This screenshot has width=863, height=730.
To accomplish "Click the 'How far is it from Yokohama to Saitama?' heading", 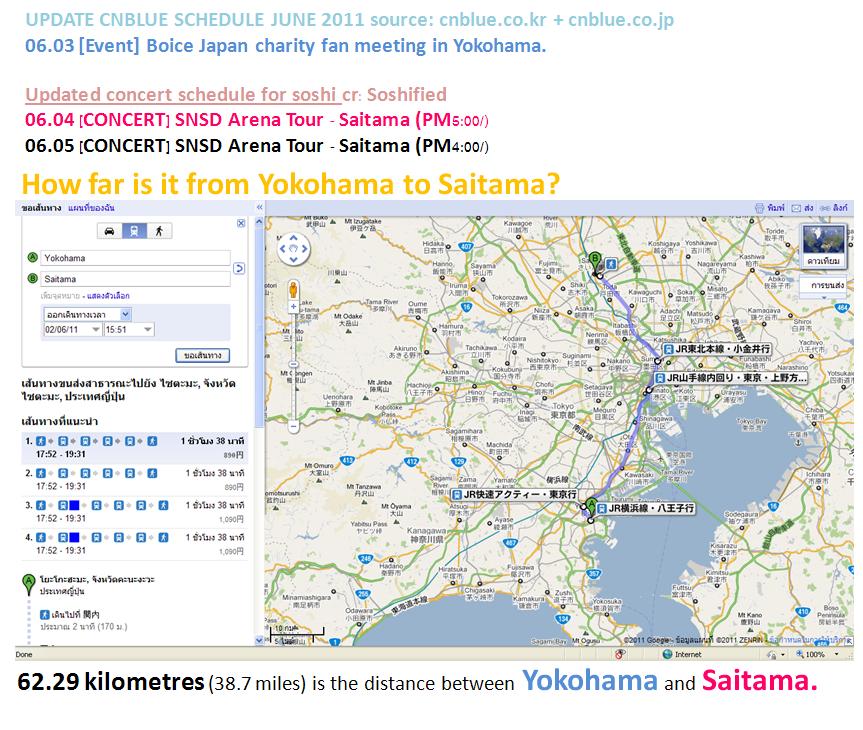I will click(x=291, y=184).
